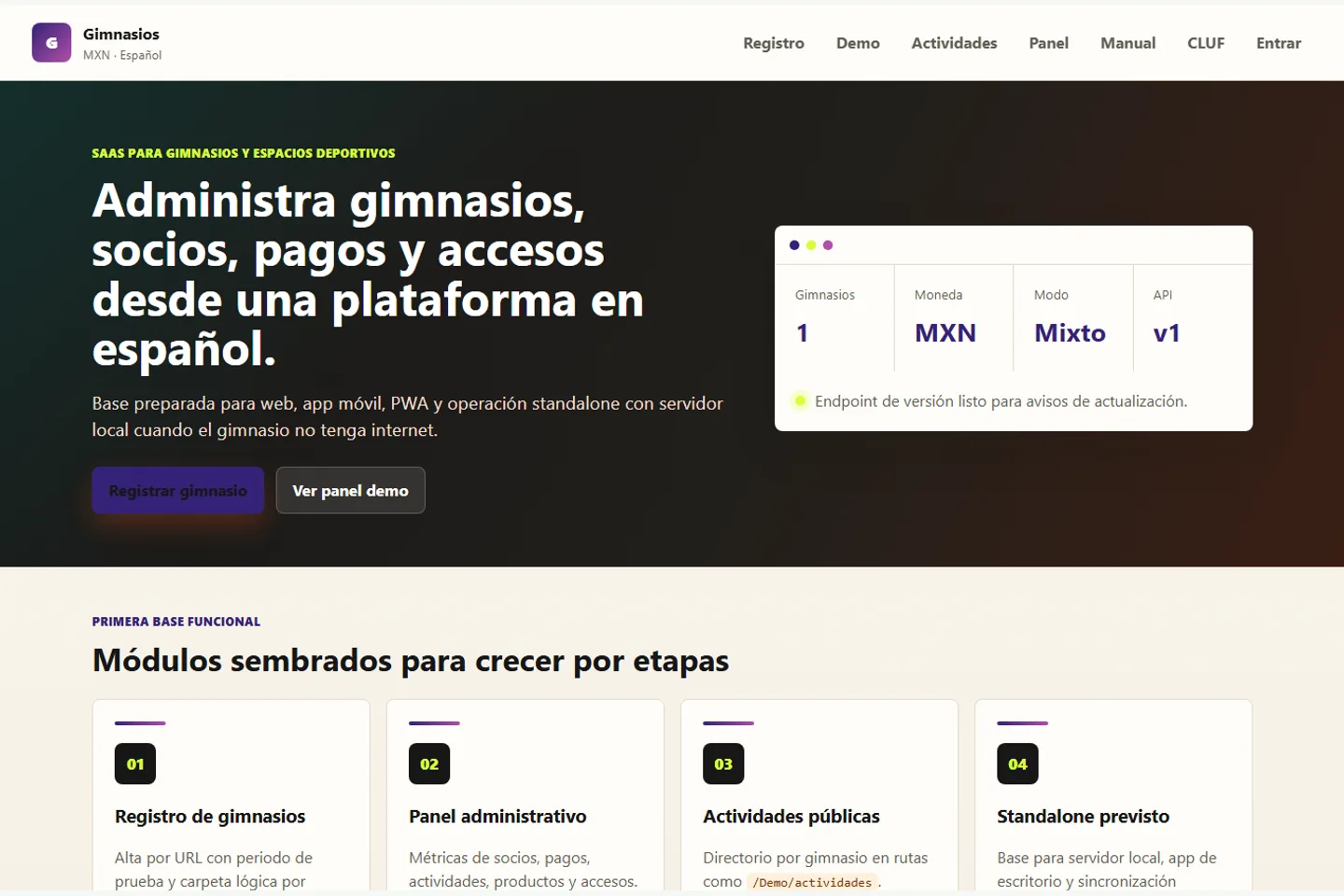Click 'Registro de gimnasios' card title

click(x=210, y=817)
